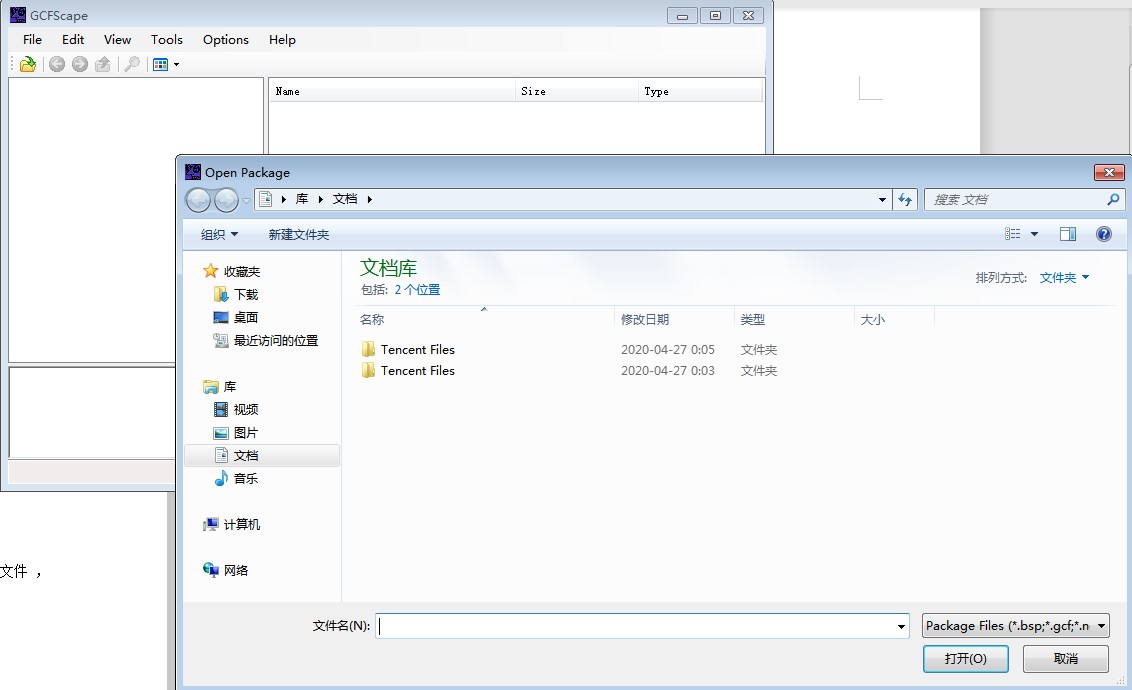
Task: Select 文档 library in the navigation pane
Action: coord(261,455)
